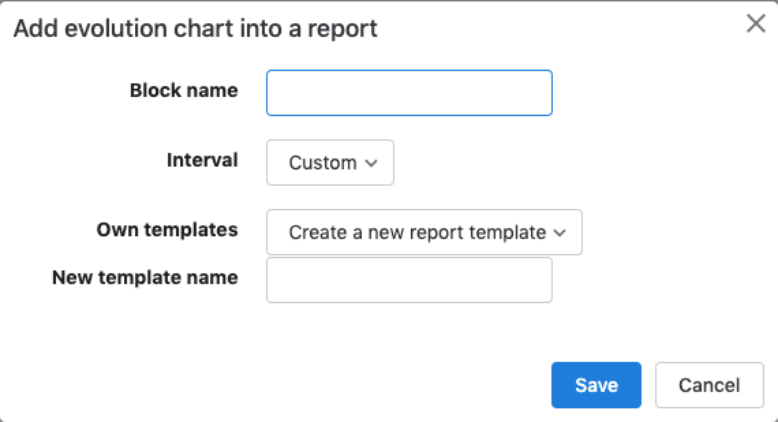Close the dialog with the X icon
Image resolution: width=778 pixels, height=422 pixels.
point(756,23)
